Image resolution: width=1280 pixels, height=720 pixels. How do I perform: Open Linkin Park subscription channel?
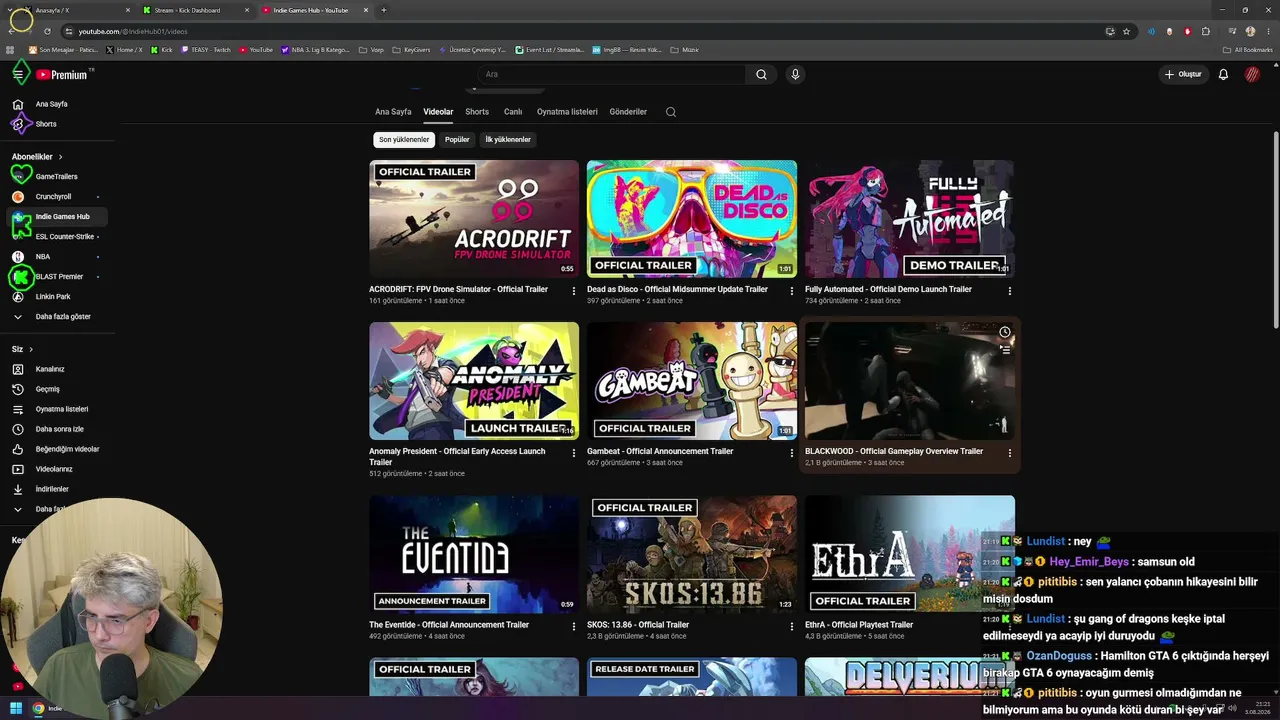coord(58,297)
